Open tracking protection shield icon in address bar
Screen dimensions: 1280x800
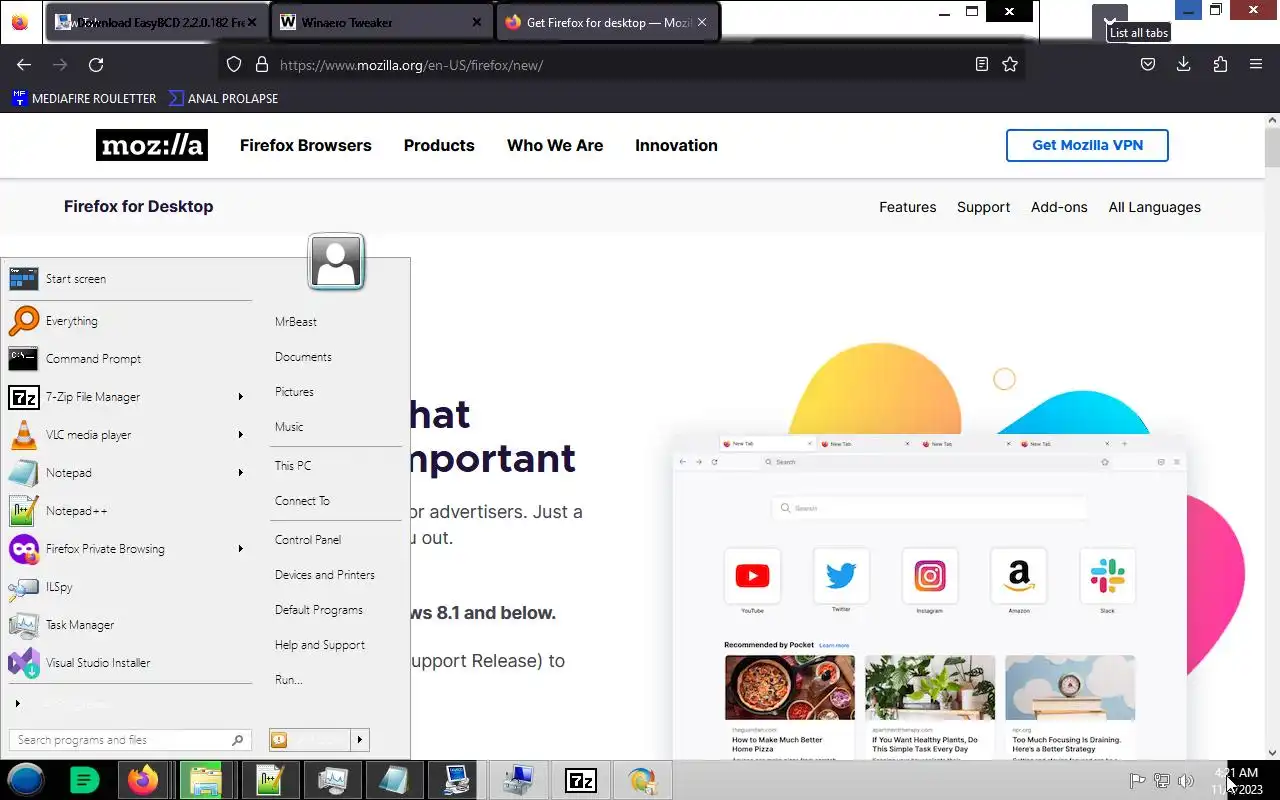pyautogui.click(x=234, y=64)
